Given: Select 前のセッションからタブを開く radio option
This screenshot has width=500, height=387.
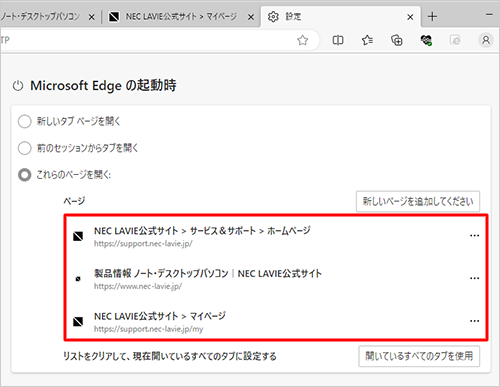Looking at the screenshot, I should pos(25,148).
